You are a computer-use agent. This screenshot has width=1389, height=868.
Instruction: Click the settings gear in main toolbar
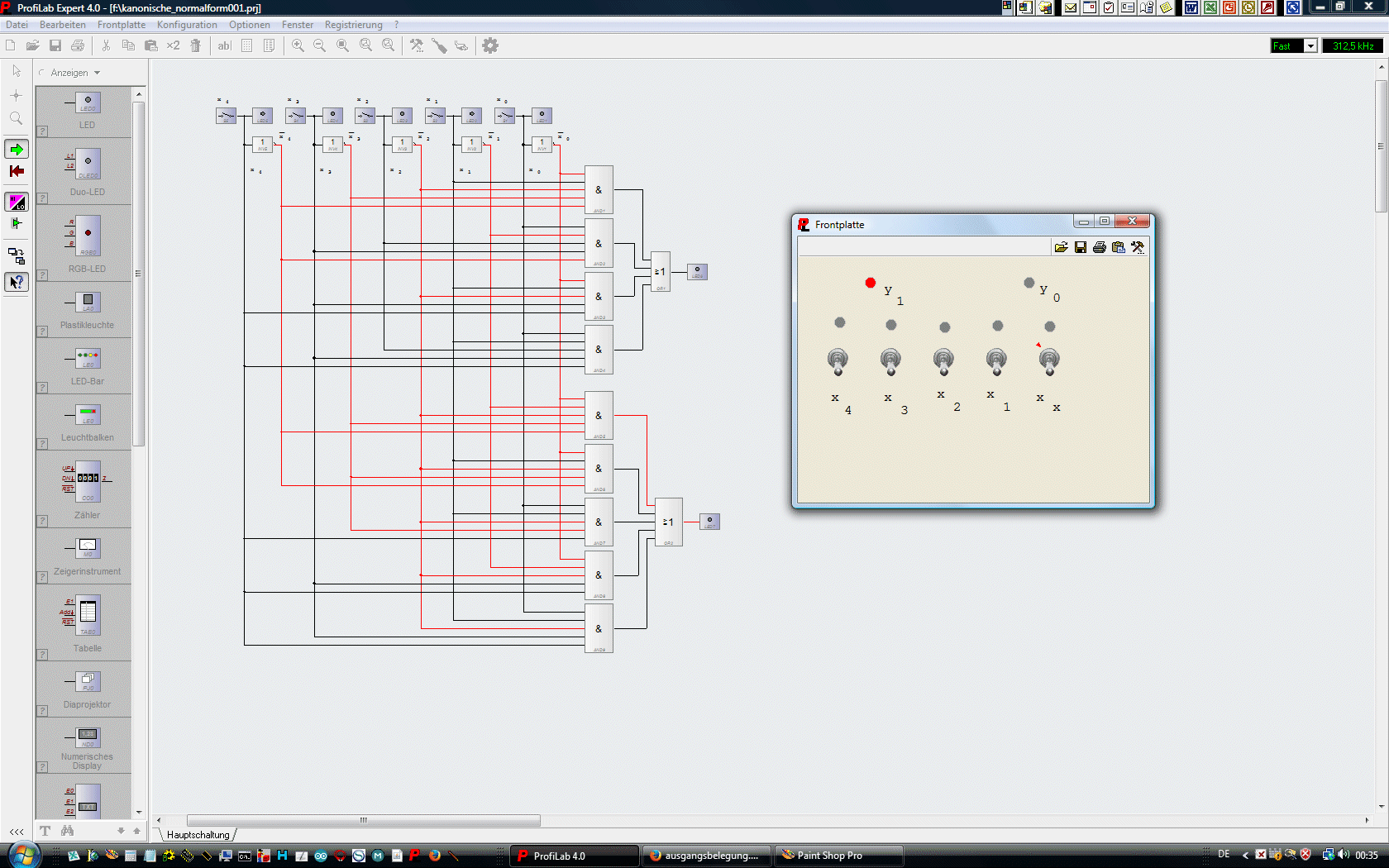click(490, 45)
